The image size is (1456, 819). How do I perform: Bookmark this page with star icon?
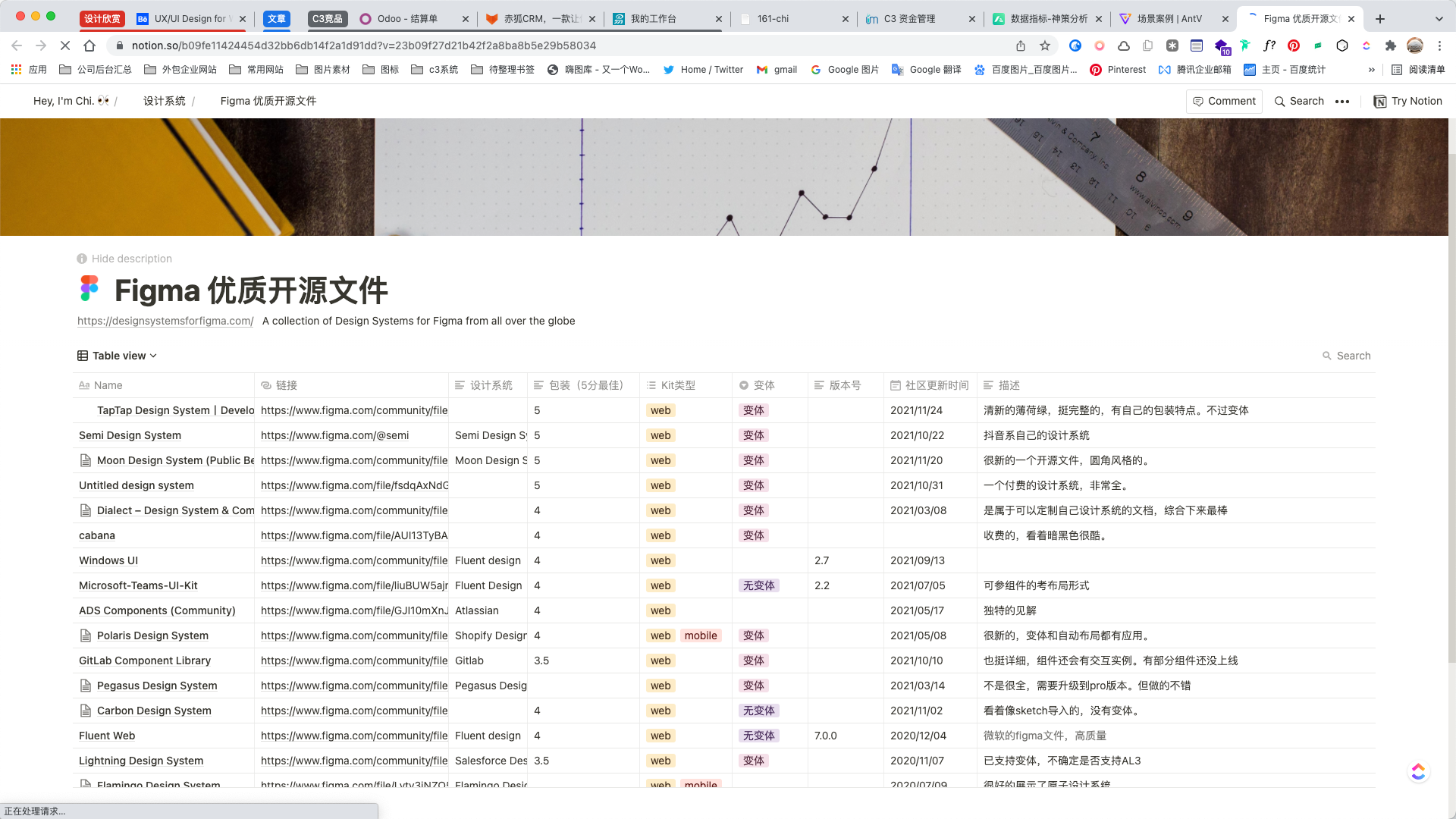tap(1045, 45)
